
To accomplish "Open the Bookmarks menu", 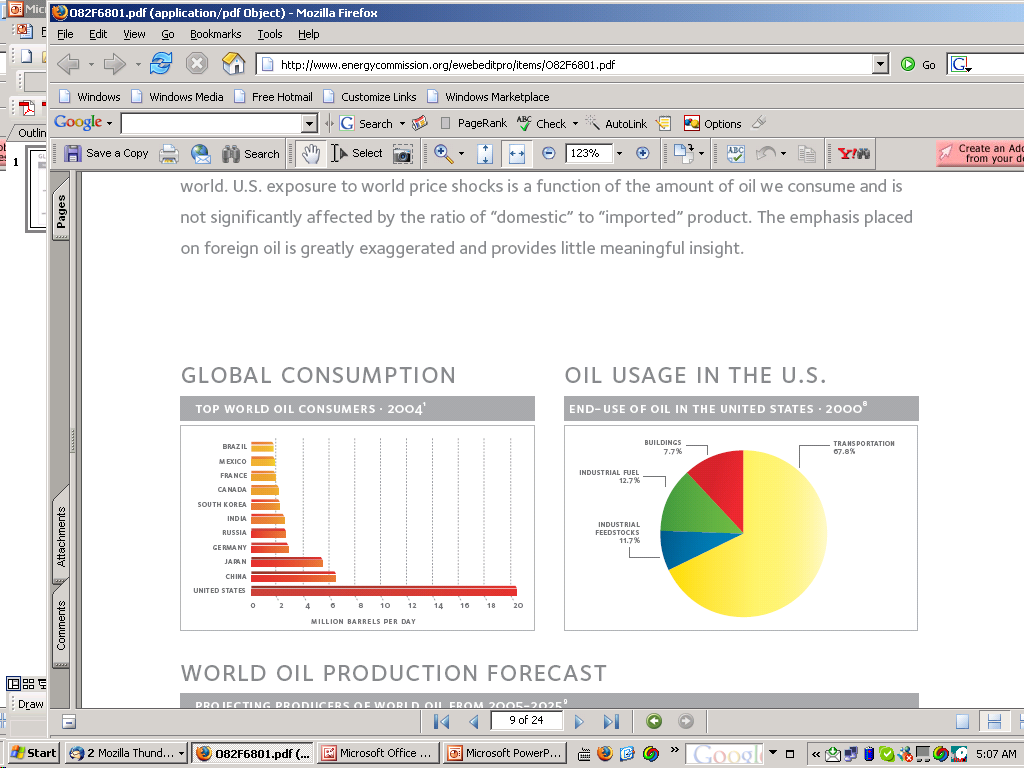I will 216,34.
